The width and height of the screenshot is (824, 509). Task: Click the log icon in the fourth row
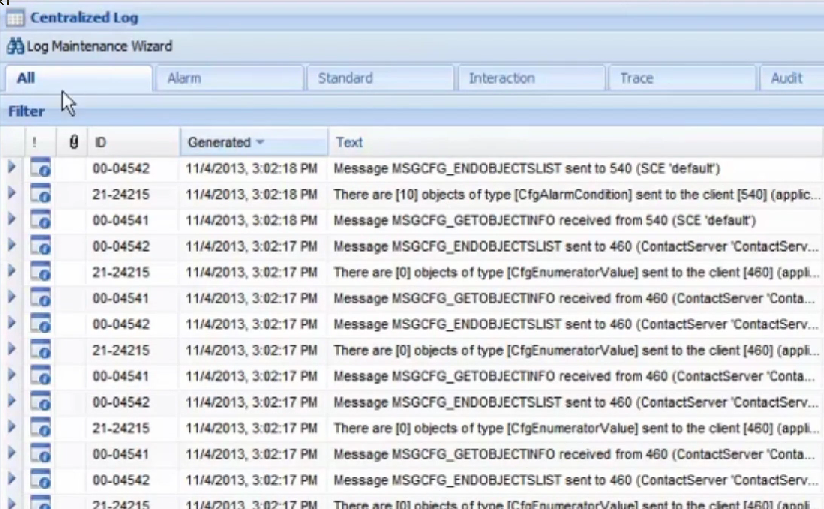pyautogui.click(x=40, y=246)
